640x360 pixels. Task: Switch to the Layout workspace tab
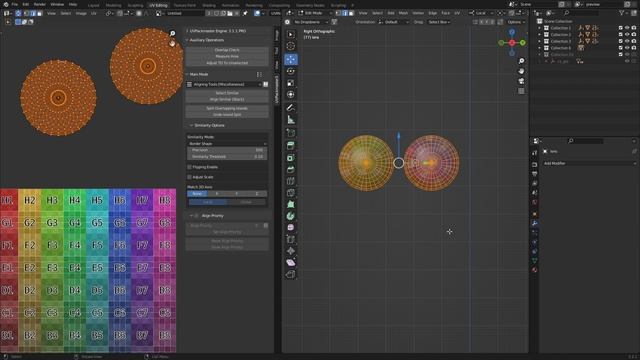pos(93,5)
